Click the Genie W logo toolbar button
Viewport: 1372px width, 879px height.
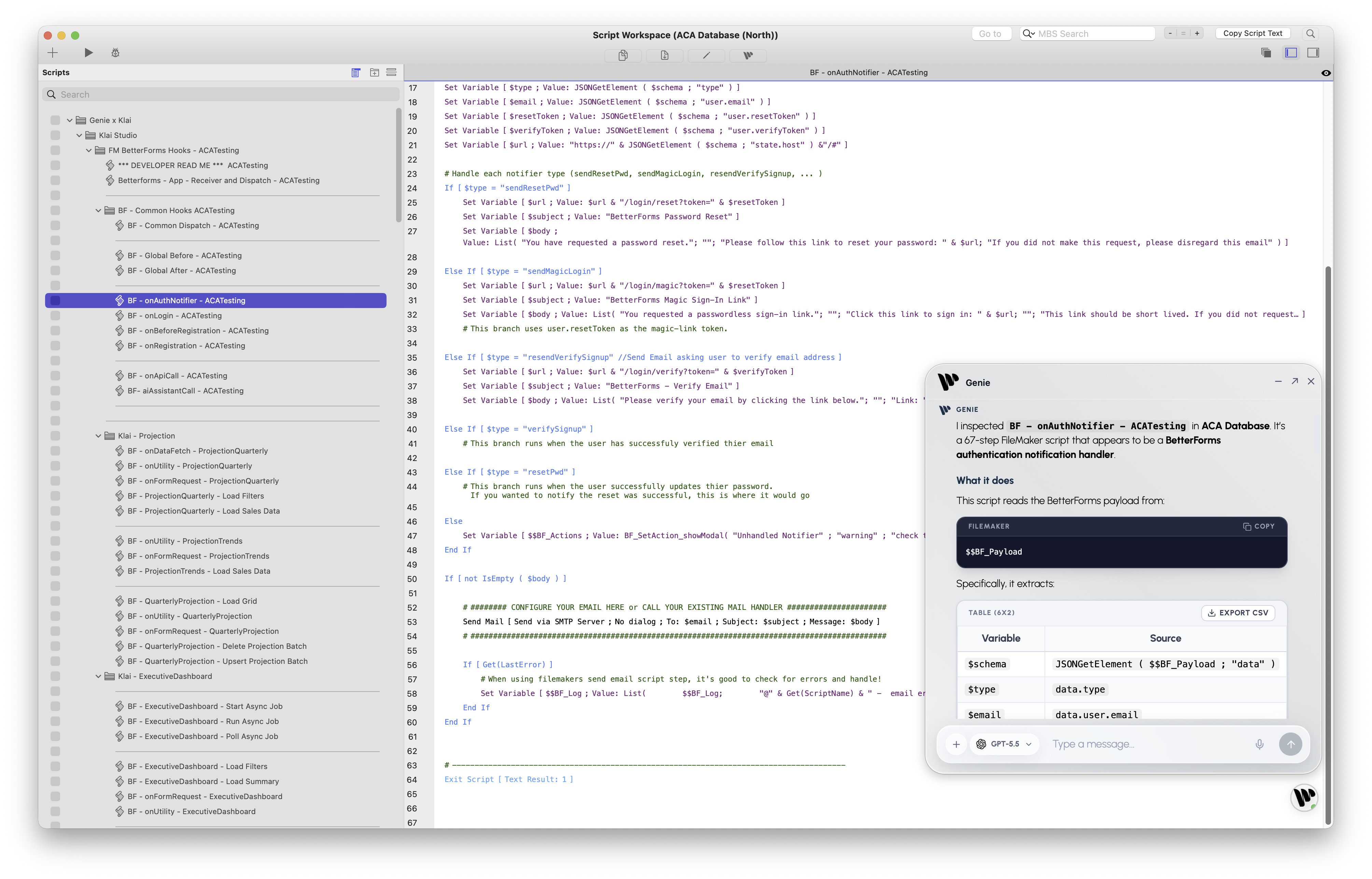[x=748, y=55]
